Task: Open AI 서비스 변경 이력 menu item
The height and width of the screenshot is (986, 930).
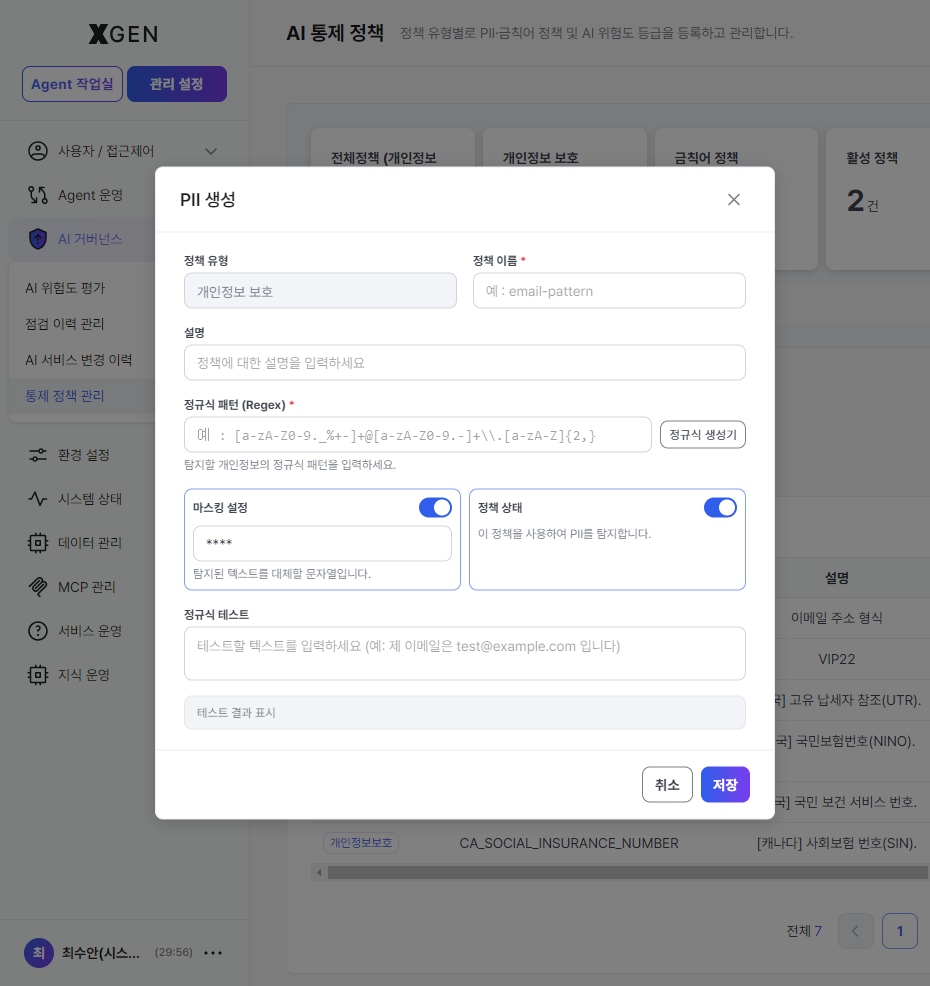Action: pos(79,360)
